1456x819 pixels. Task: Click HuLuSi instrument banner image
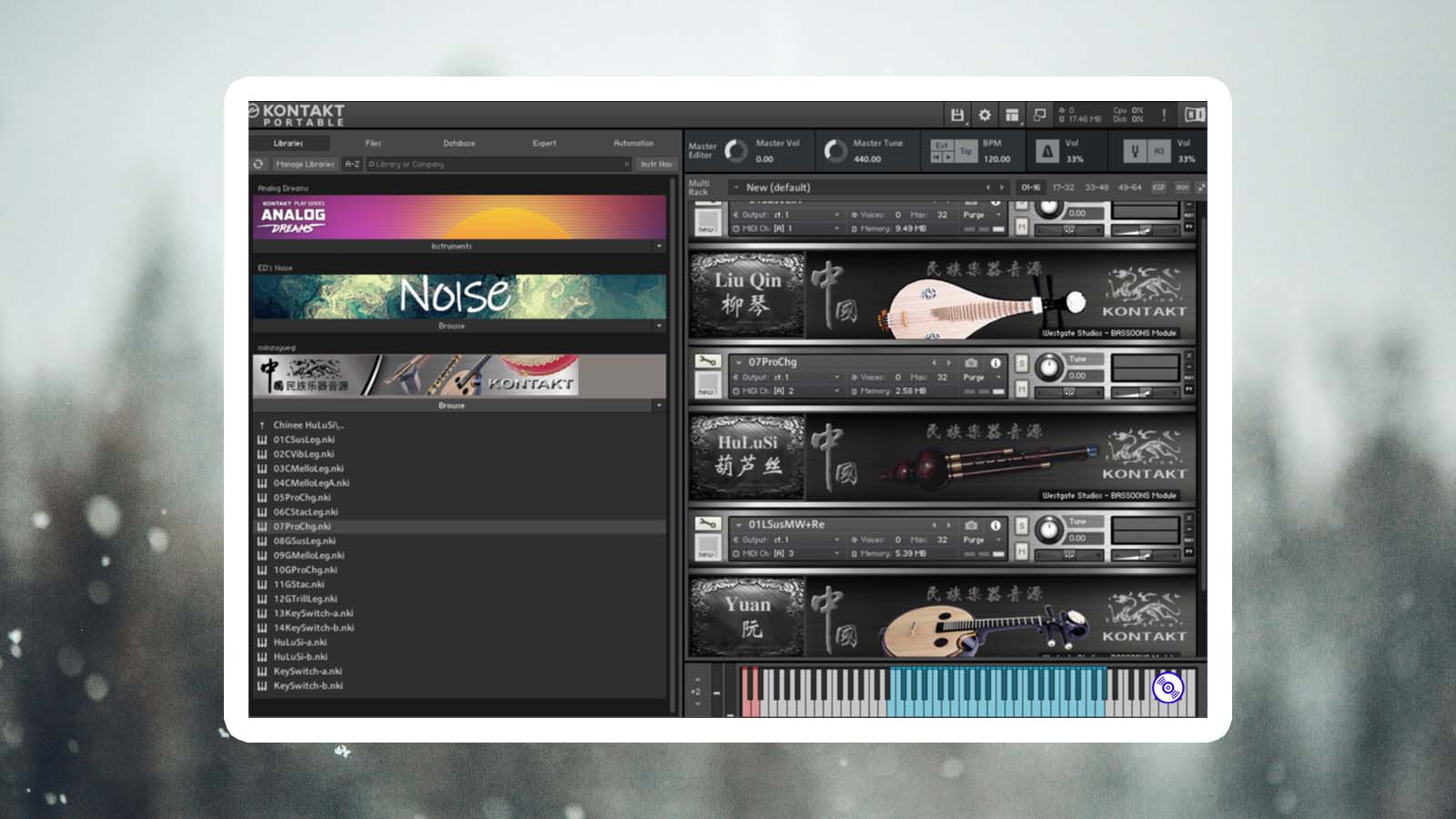click(942, 458)
